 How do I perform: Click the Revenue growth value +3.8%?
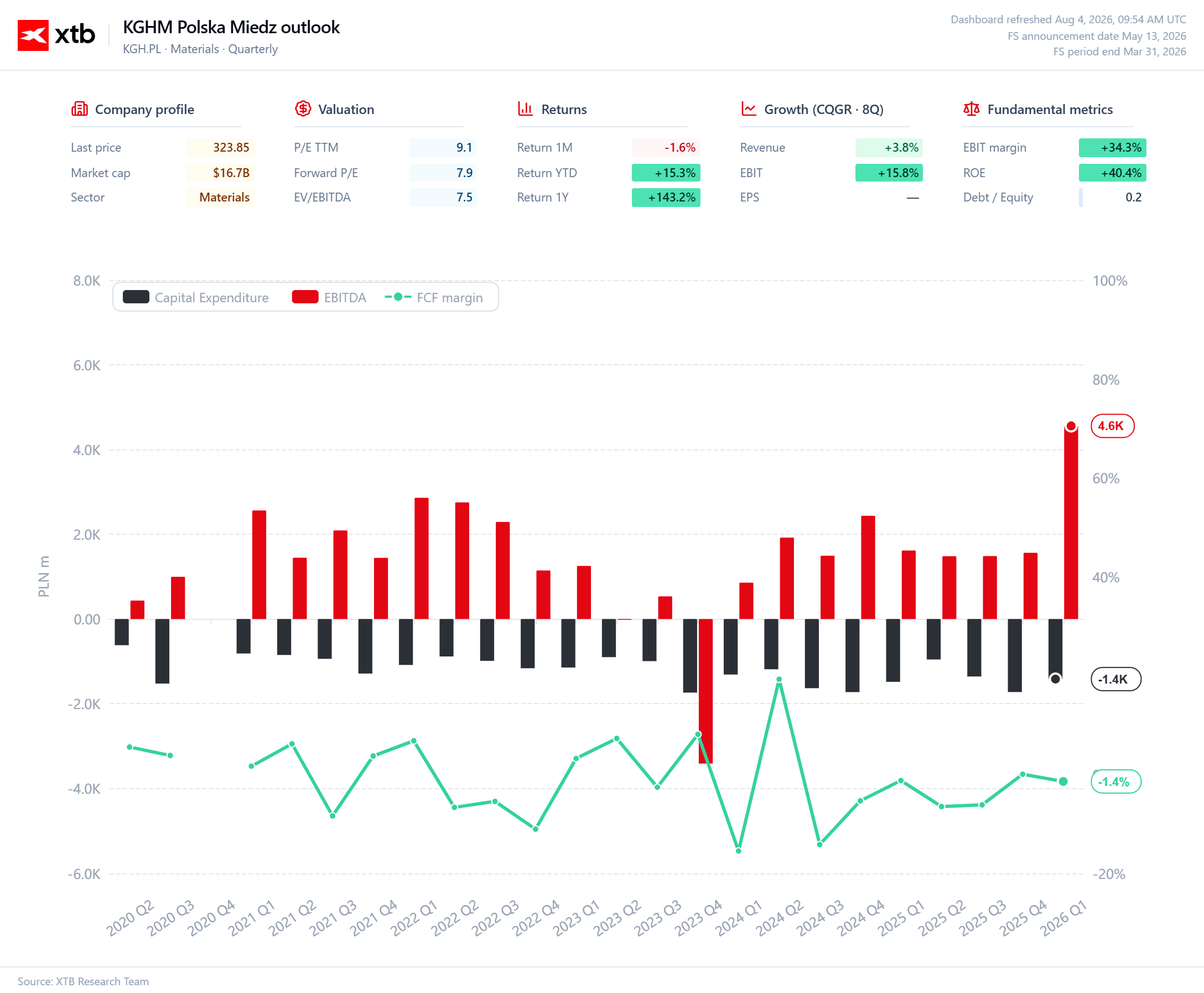tap(889, 148)
